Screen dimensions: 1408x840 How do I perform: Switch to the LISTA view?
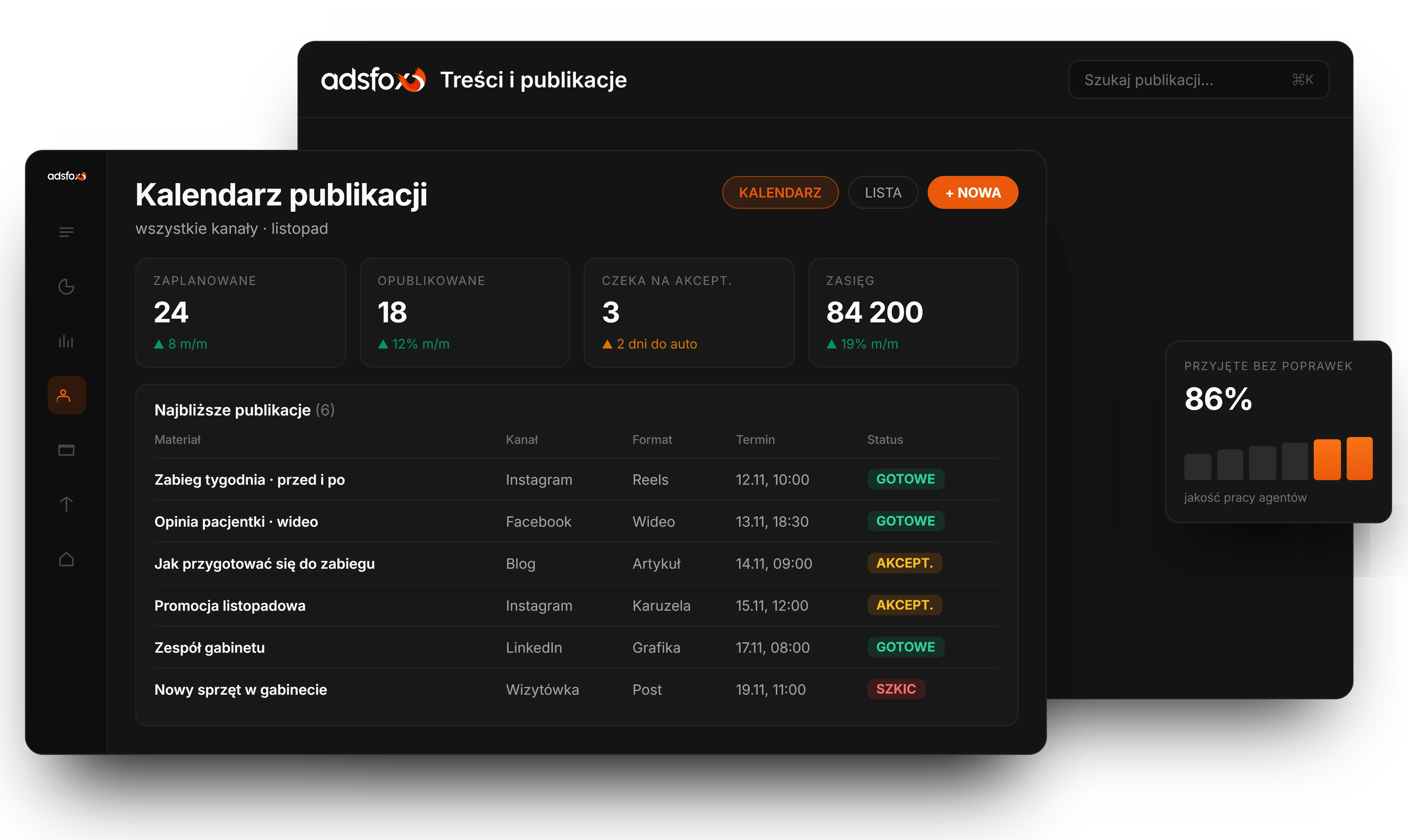(x=883, y=192)
